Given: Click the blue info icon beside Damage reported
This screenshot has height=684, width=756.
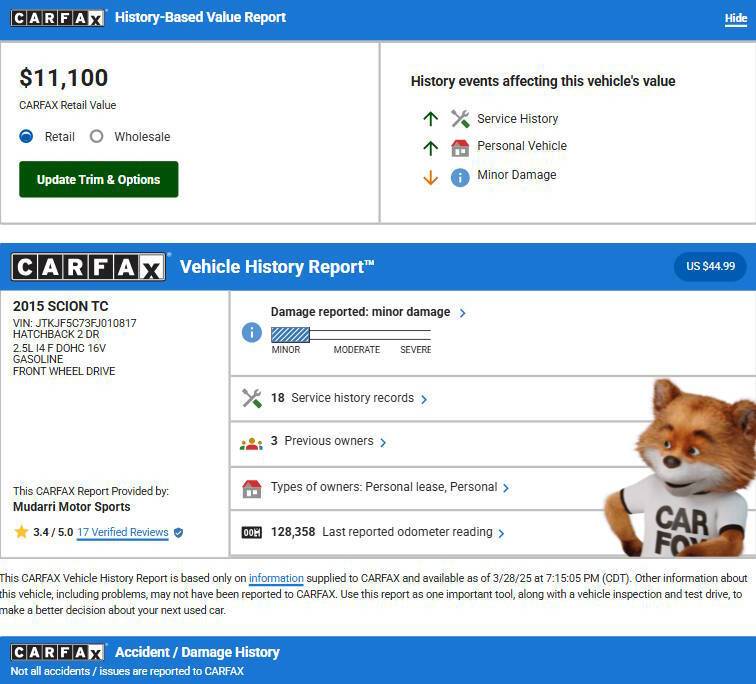Looking at the screenshot, I should coord(252,333).
